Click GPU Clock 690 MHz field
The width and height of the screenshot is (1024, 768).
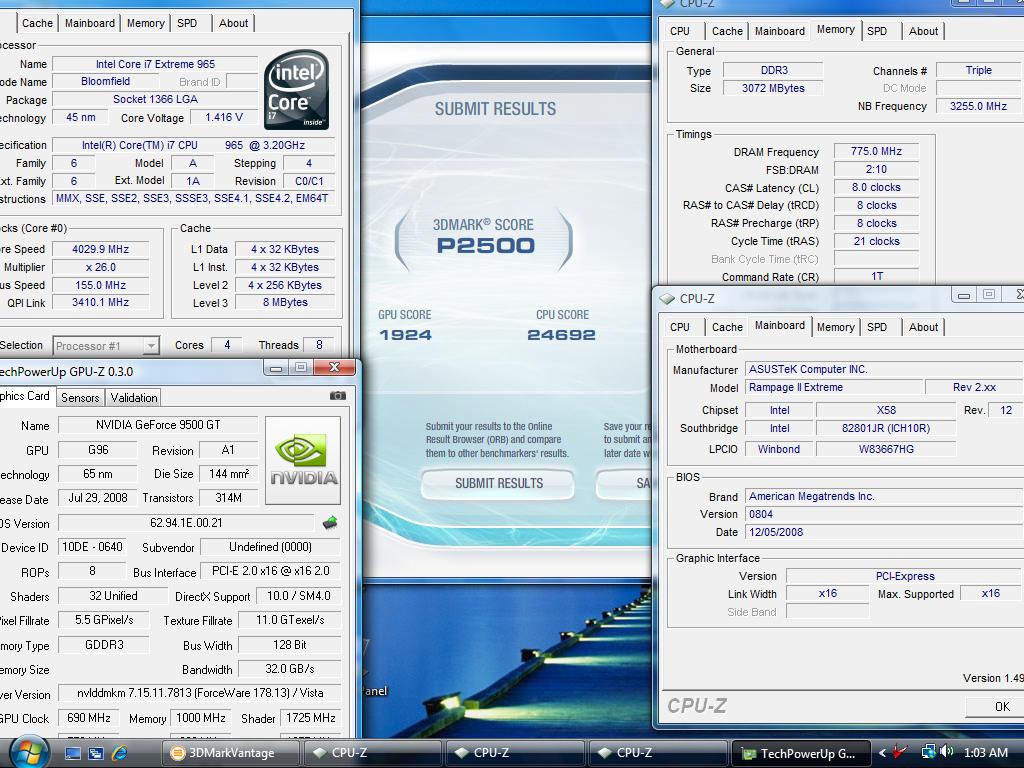[89, 718]
